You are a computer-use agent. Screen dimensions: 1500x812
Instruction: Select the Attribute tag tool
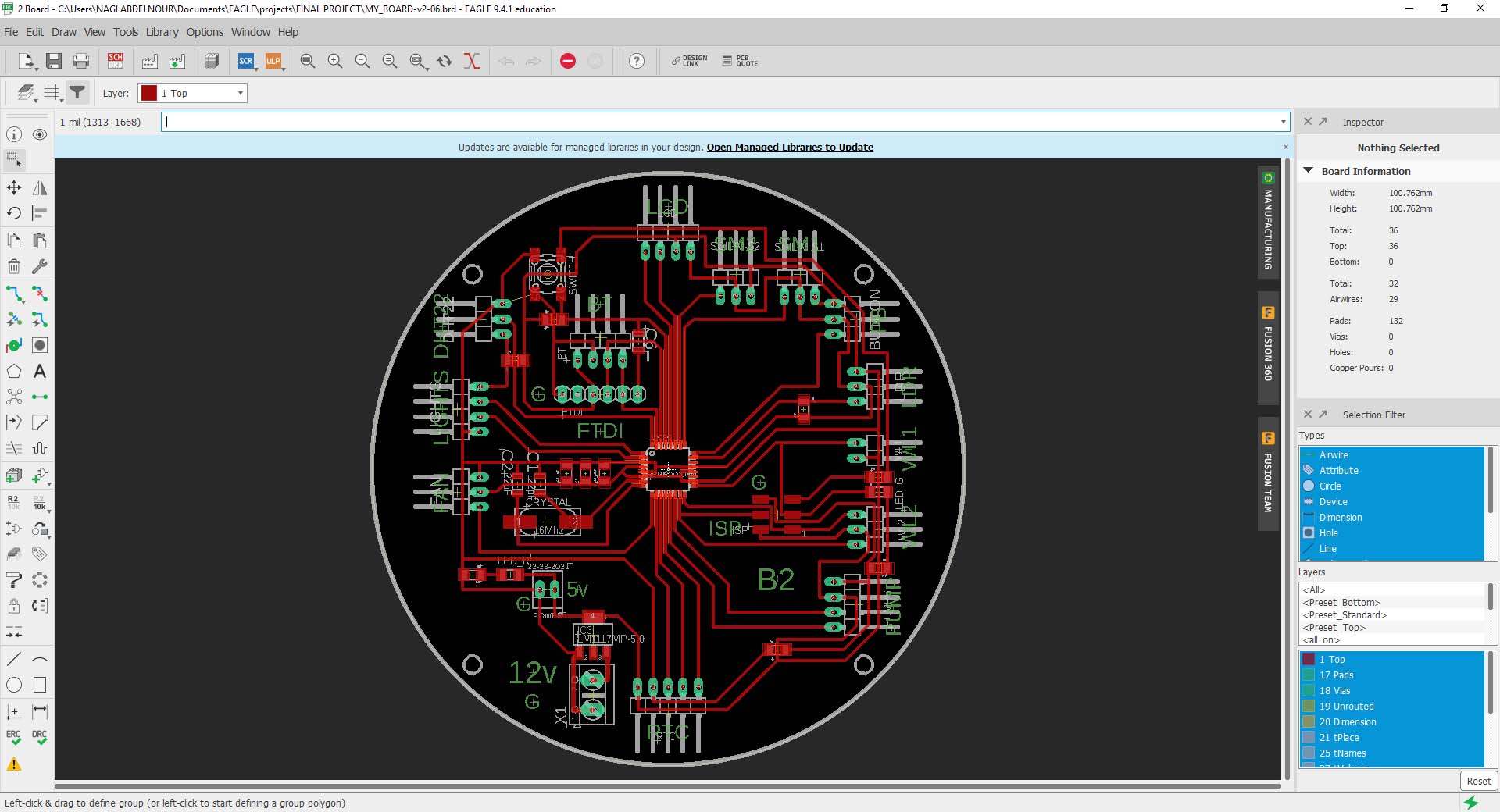point(40,554)
